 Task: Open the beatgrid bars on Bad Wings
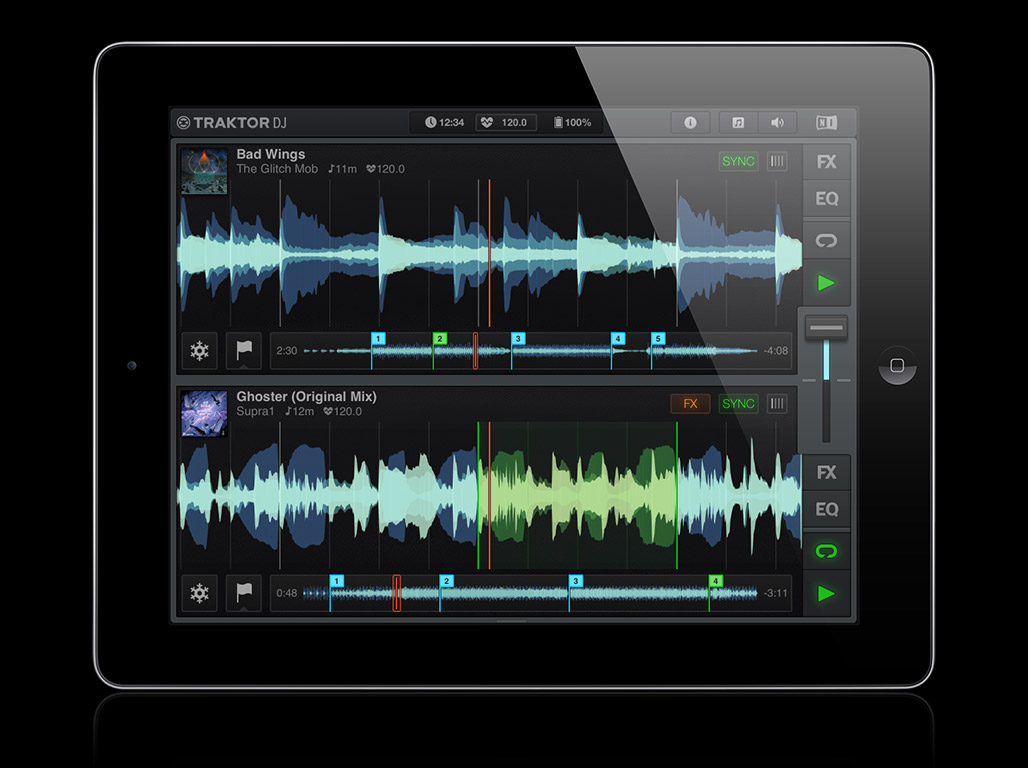pos(777,161)
